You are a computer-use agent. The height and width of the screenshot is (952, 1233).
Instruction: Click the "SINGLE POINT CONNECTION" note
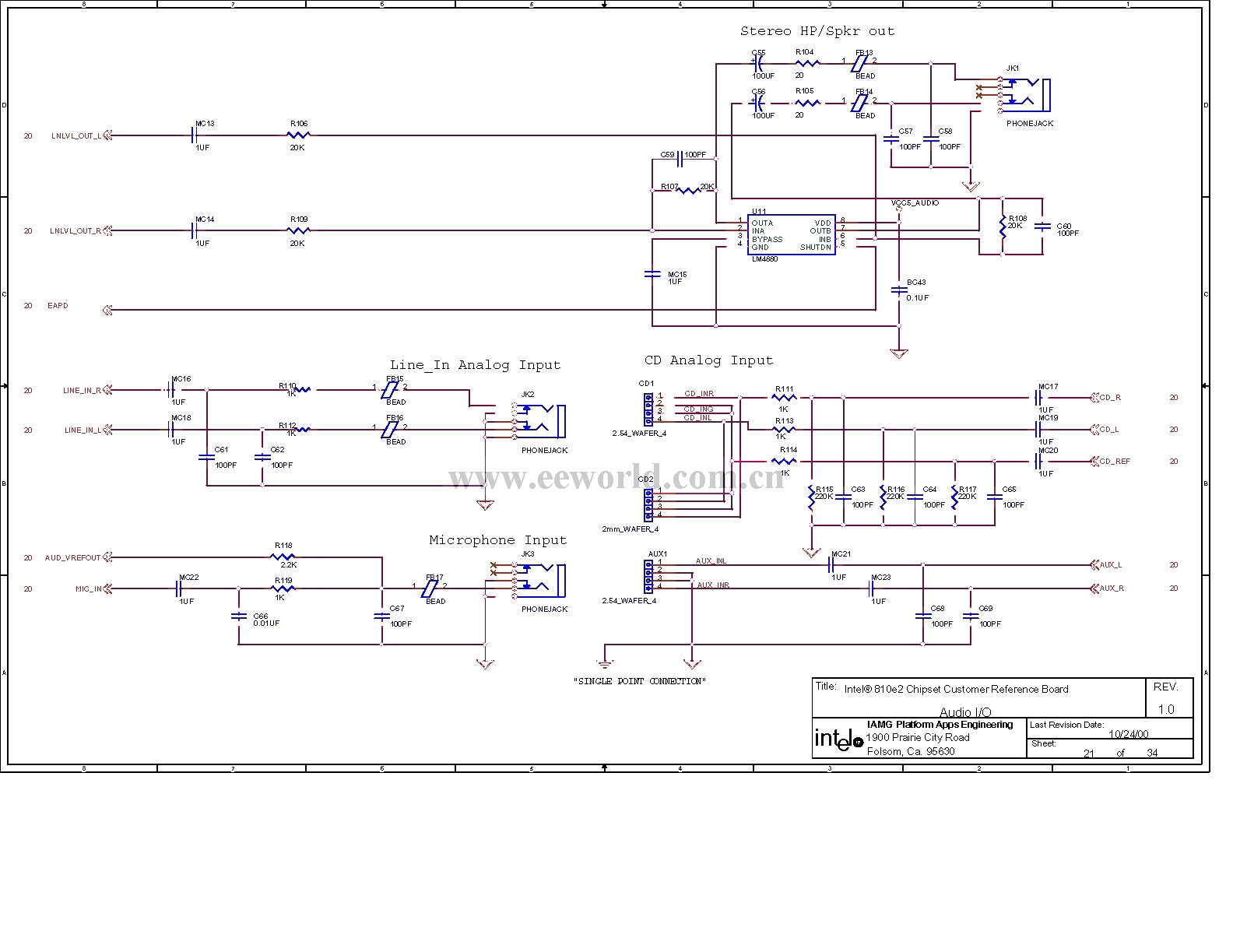(640, 681)
